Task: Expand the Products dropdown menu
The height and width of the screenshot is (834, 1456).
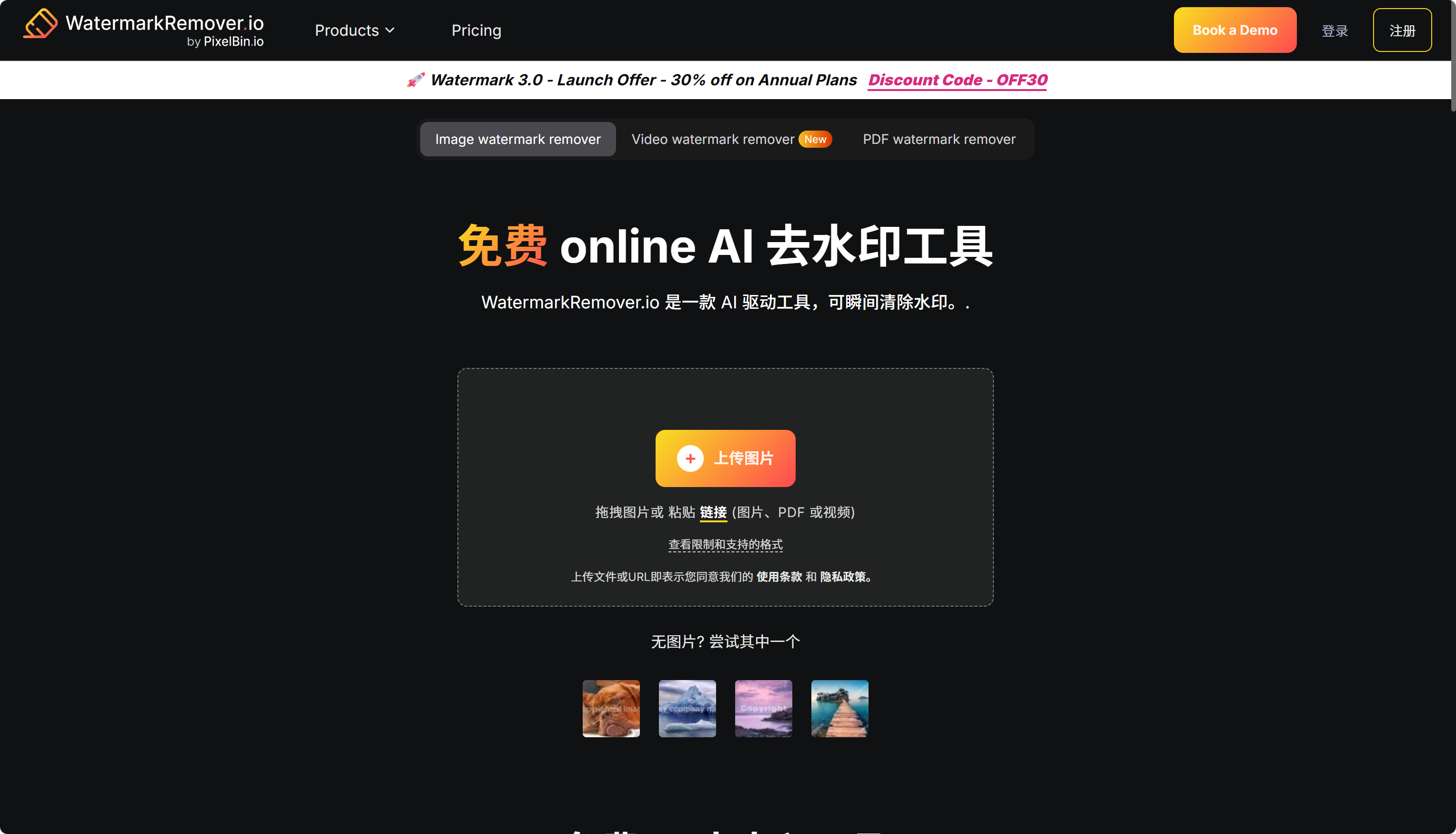Action: click(354, 31)
